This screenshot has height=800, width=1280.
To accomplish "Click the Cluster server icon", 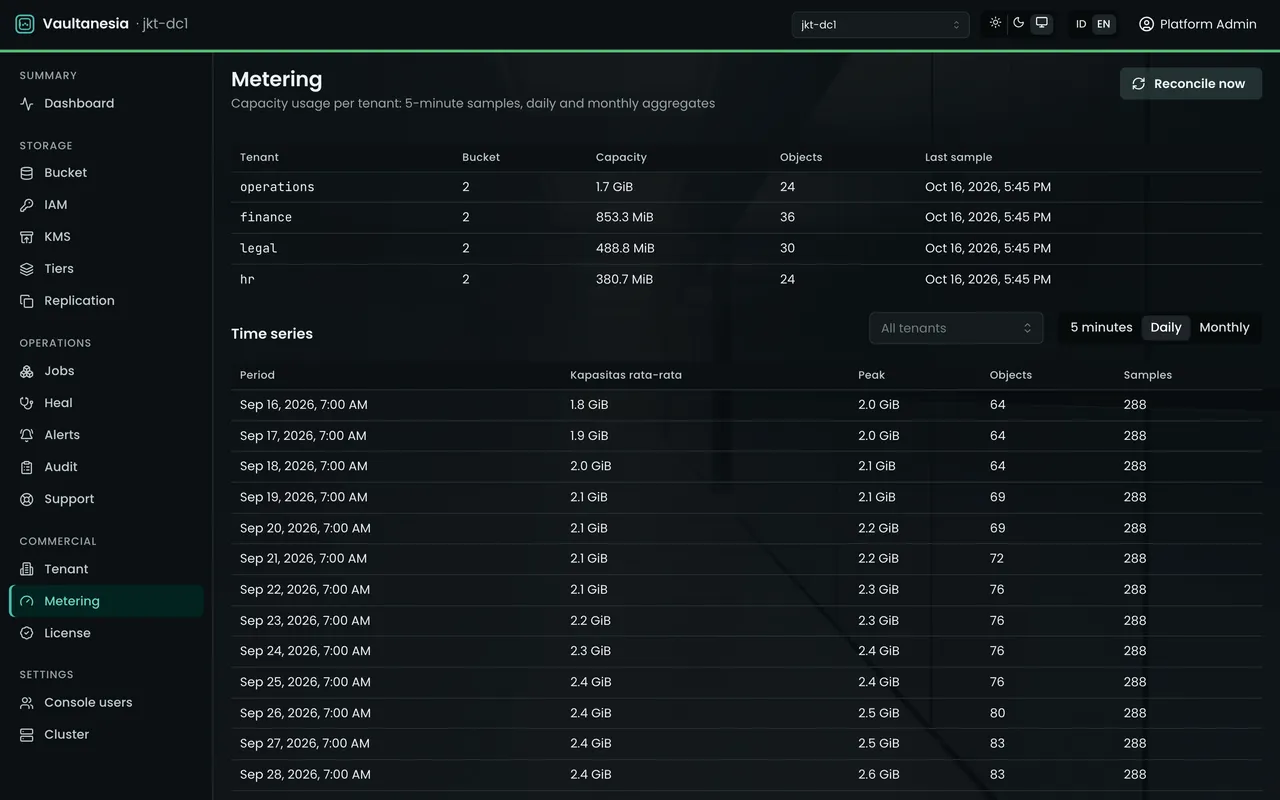I will [x=27, y=735].
